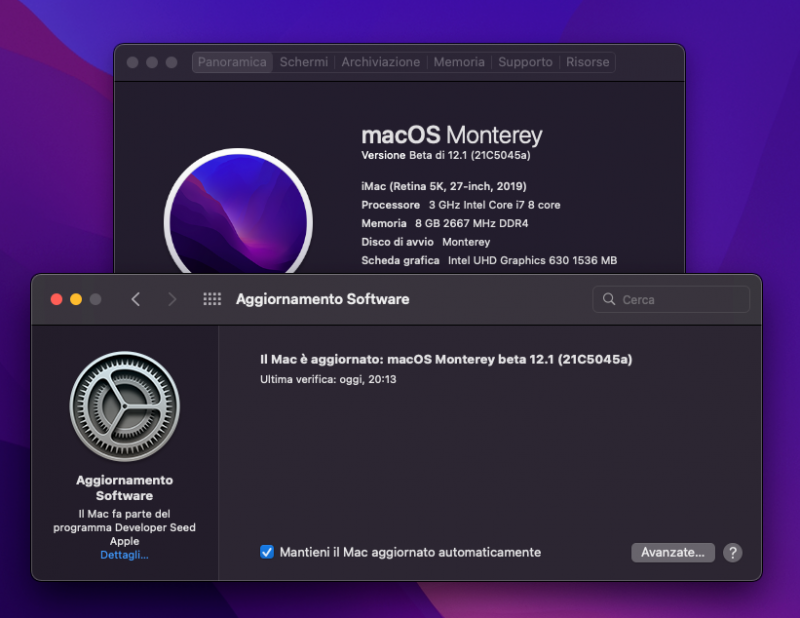The width and height of the screenshot is (800, 618).
Task: Select the Risorse tab
Action: point(588,62)
